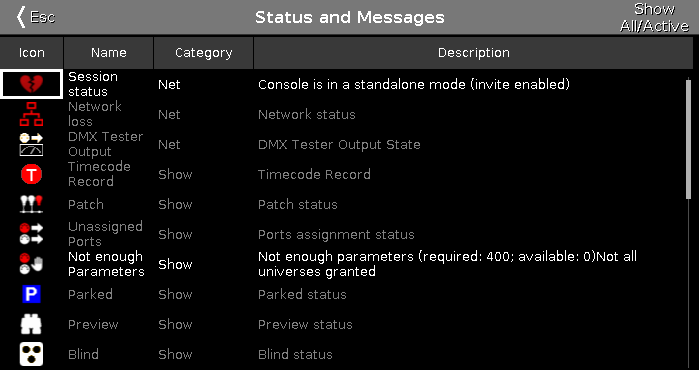699x370 pixels.
Task: Click the Blind status icon
Action: tap(31, 354)
